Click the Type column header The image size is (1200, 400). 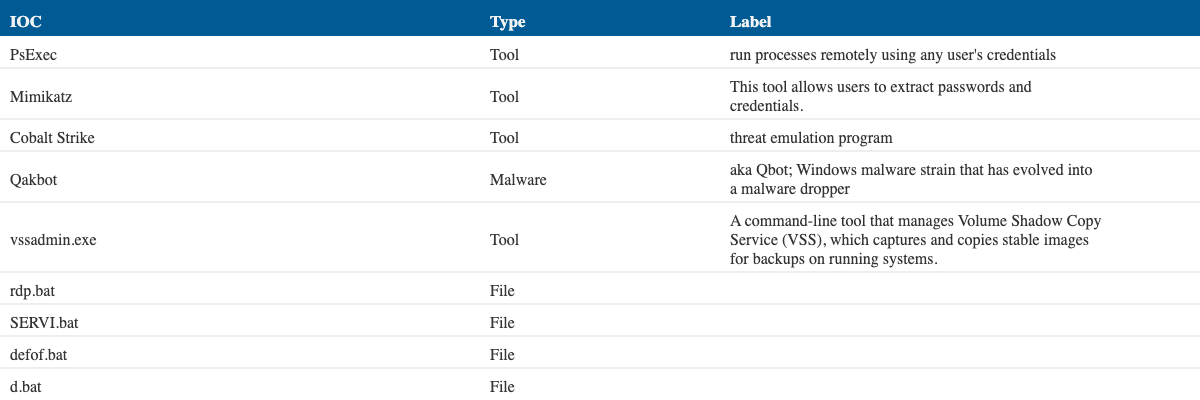pos(507,21)
